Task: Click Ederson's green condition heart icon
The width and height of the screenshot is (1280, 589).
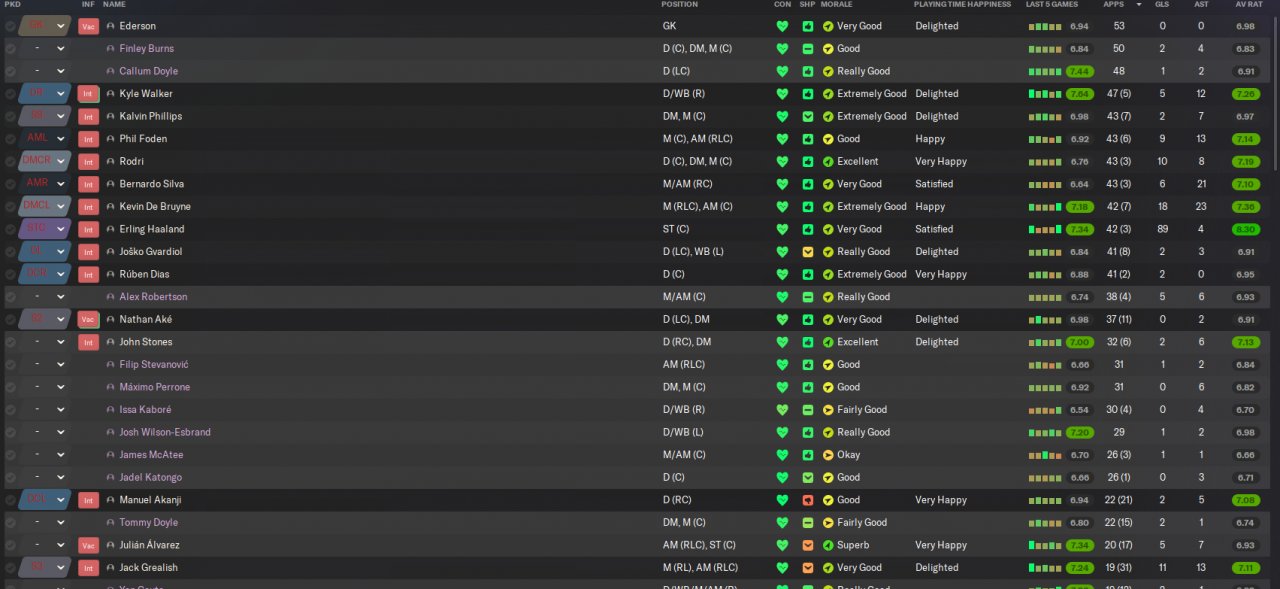Action: coord(782,26)
